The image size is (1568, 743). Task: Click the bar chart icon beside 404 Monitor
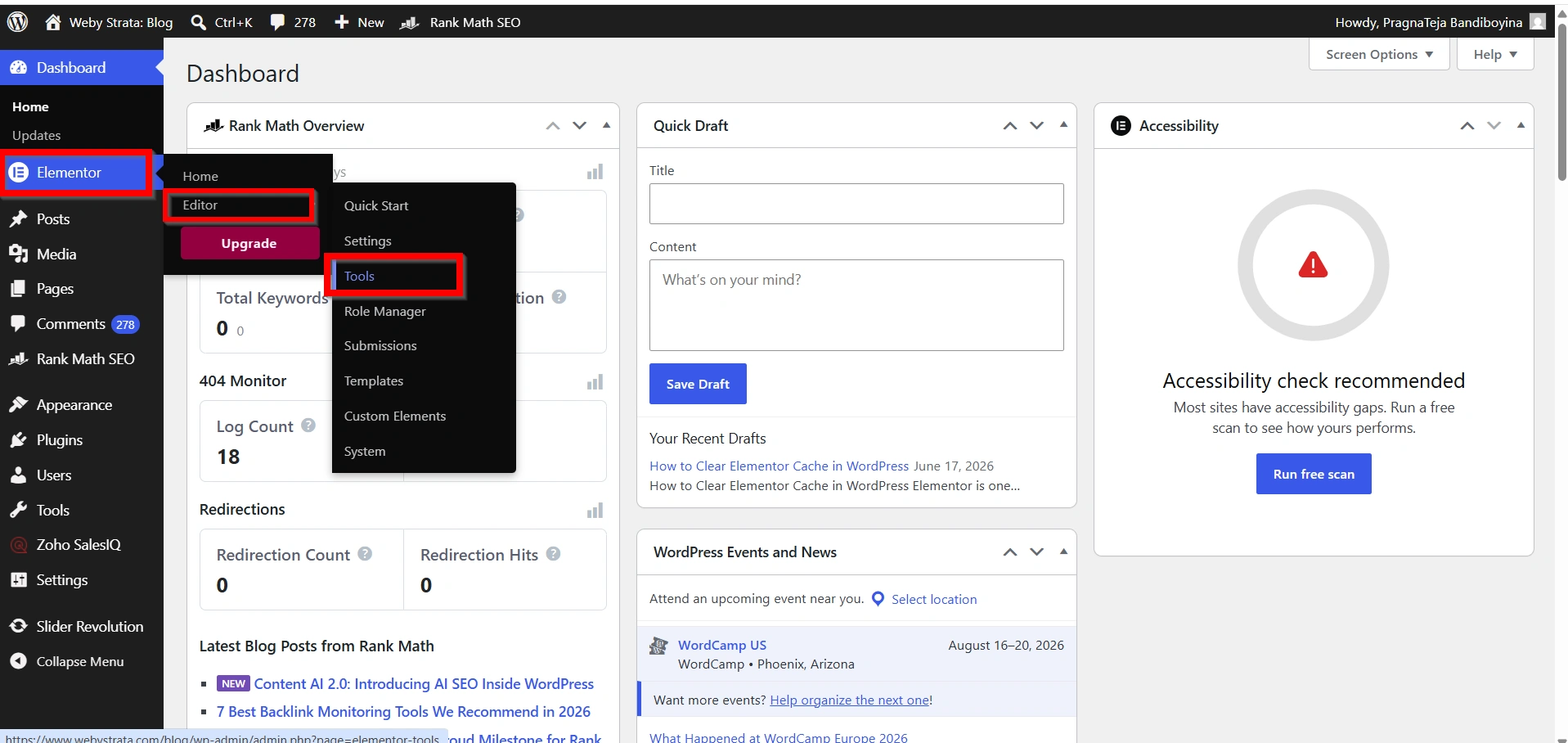pyautogui.click(x=595, y=382)
